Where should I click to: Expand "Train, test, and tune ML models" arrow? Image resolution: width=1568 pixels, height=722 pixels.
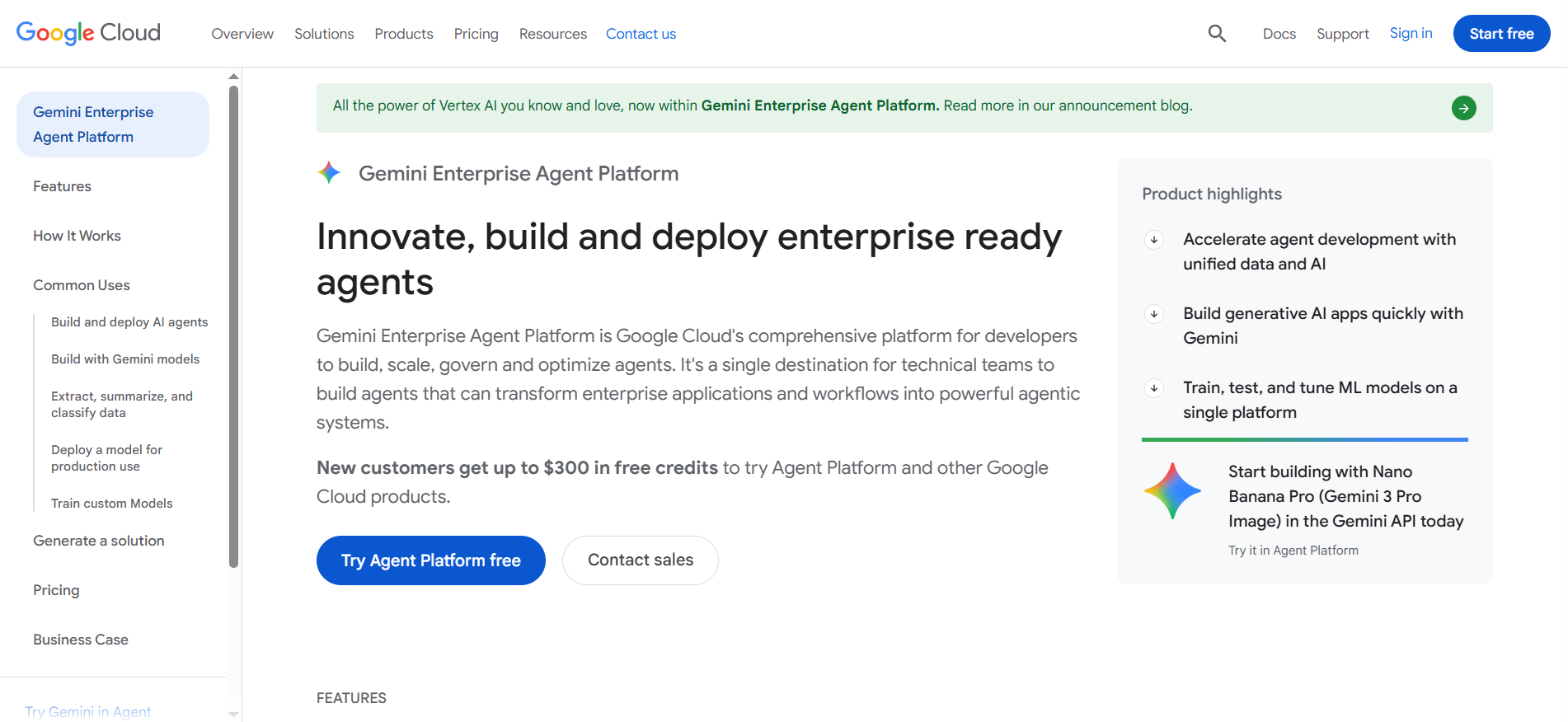pyautogui.click(x=1154, y=388)
